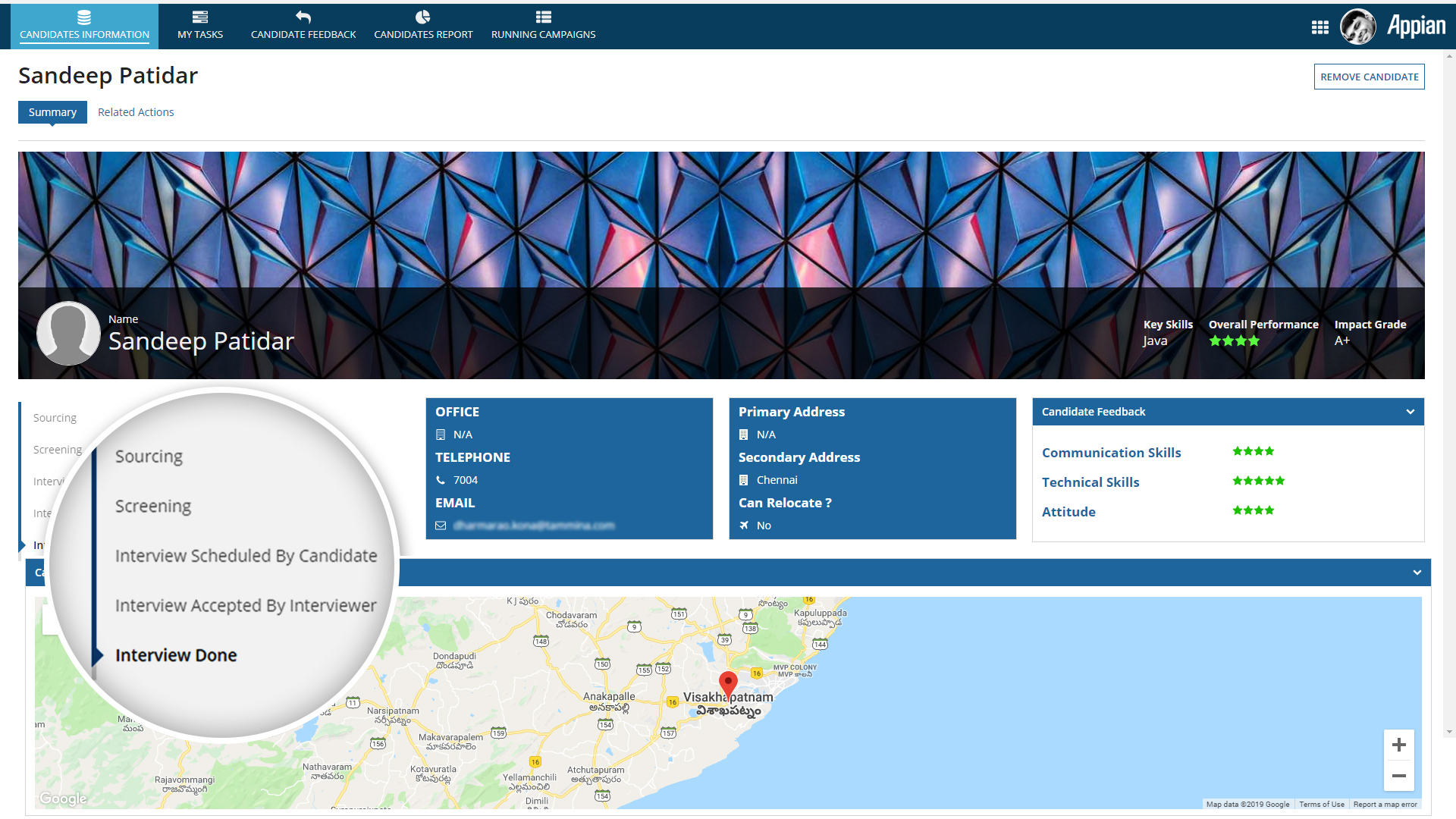
Task: Open Running Campaigns list icon
Action: (x=543, y=17)
